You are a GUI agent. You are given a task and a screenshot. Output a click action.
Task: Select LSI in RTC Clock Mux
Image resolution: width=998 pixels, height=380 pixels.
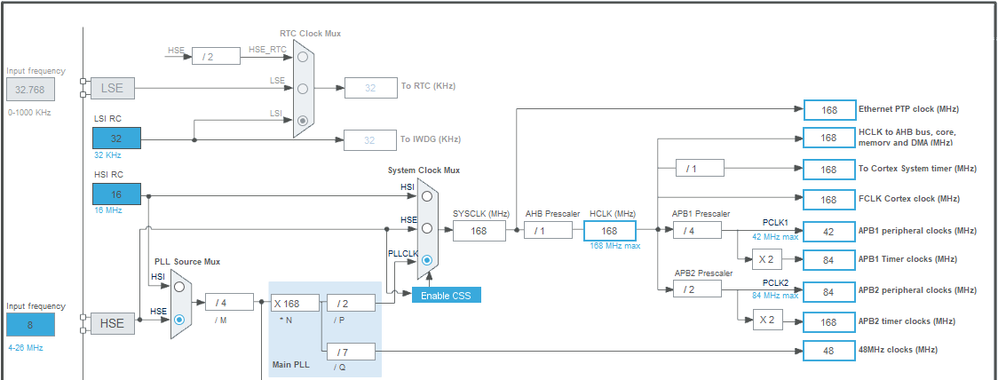coord(303,120)
